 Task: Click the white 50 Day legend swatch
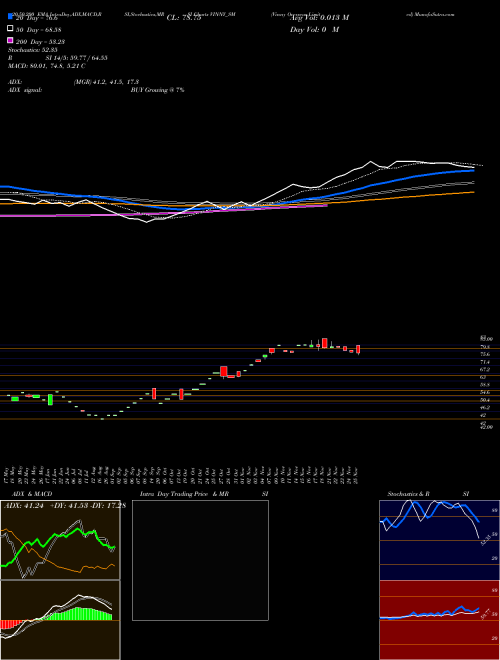10,29
